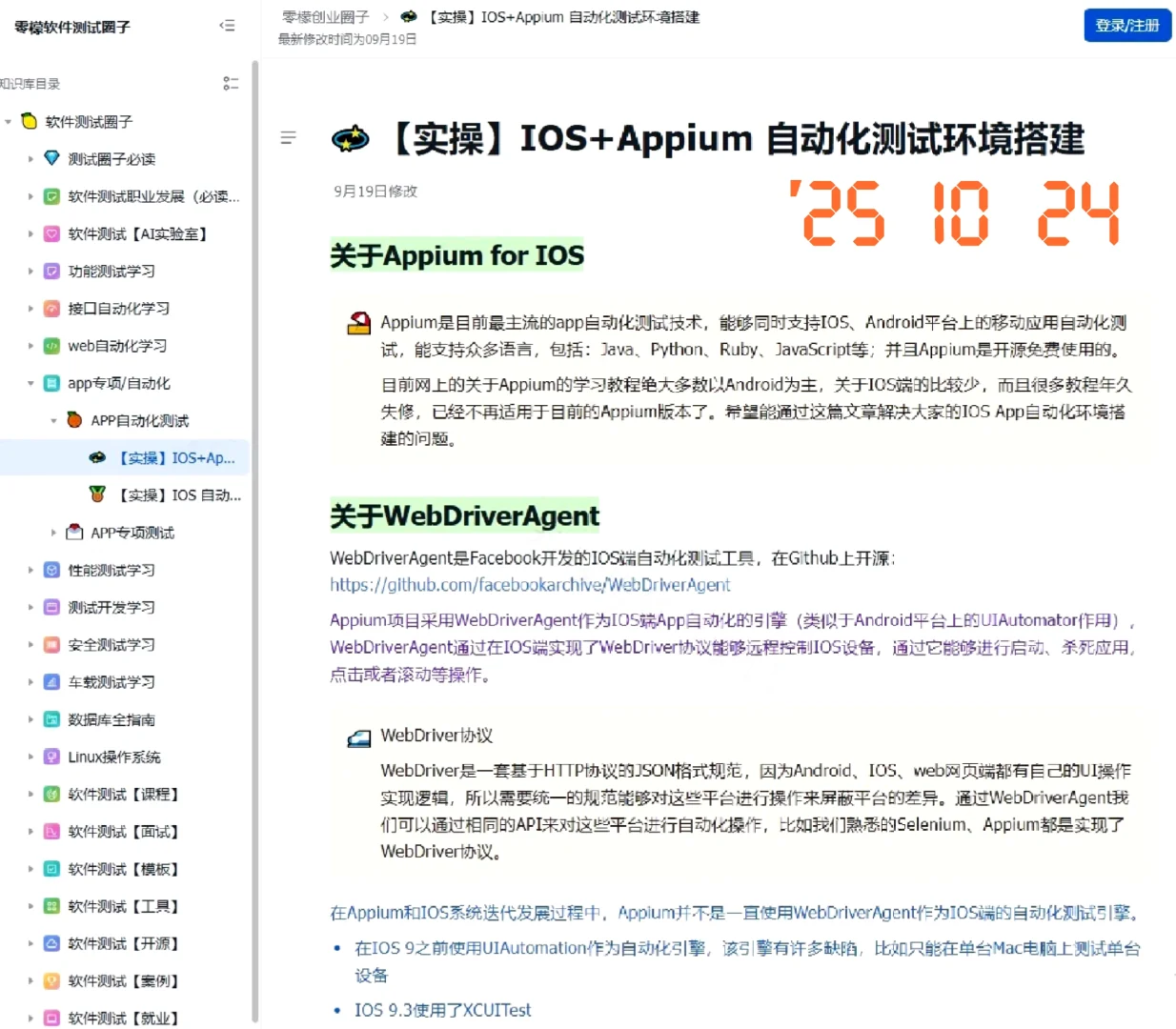Click the directory list toggle icon beside 知识库目录
The image size is (1176, 1029).
(x=231, y=84)
